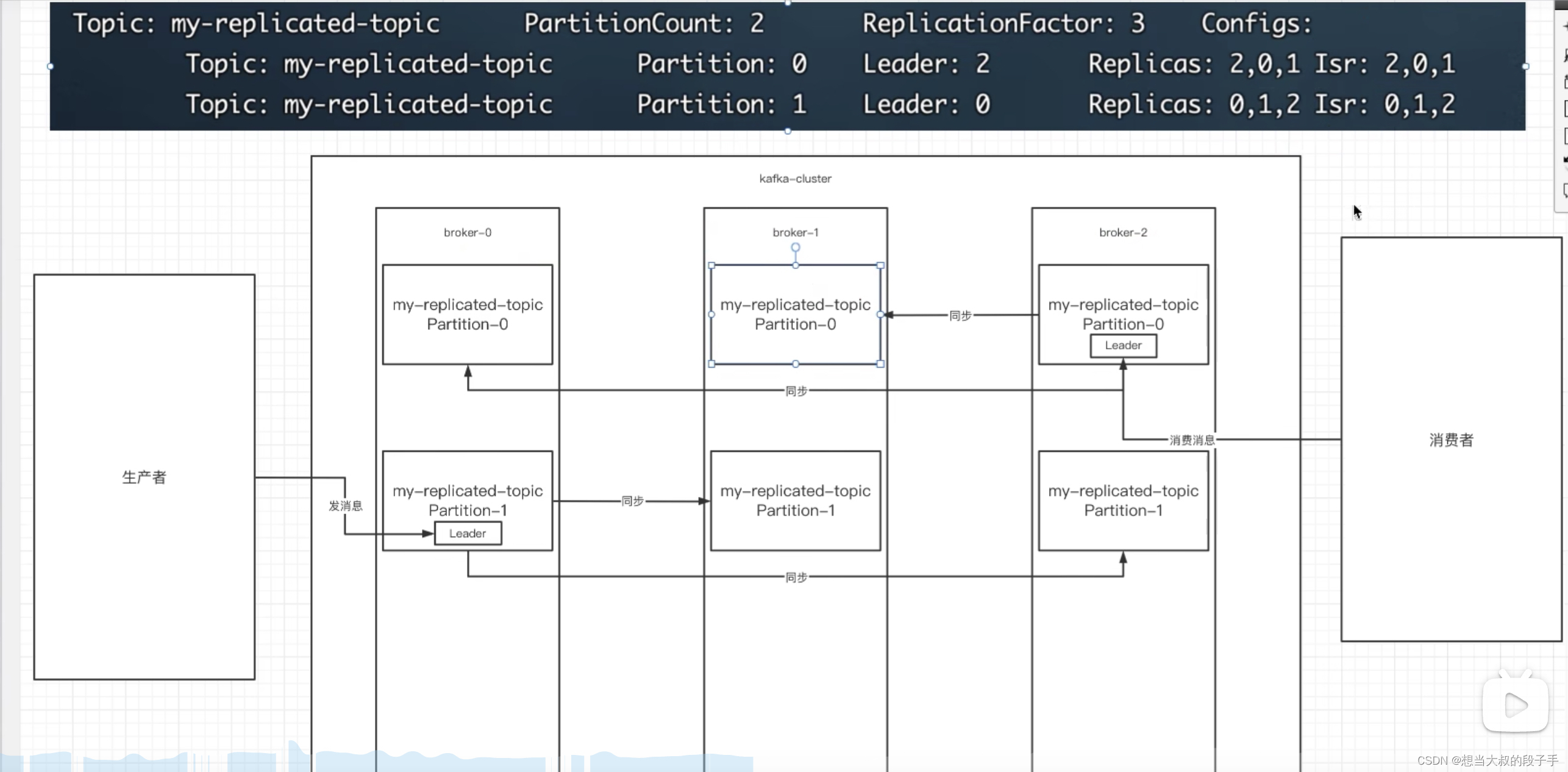Viewport: 1568px width, 772px height.
Task: Select the 消费消息 arrow label
Action: tap(1191, 440)
